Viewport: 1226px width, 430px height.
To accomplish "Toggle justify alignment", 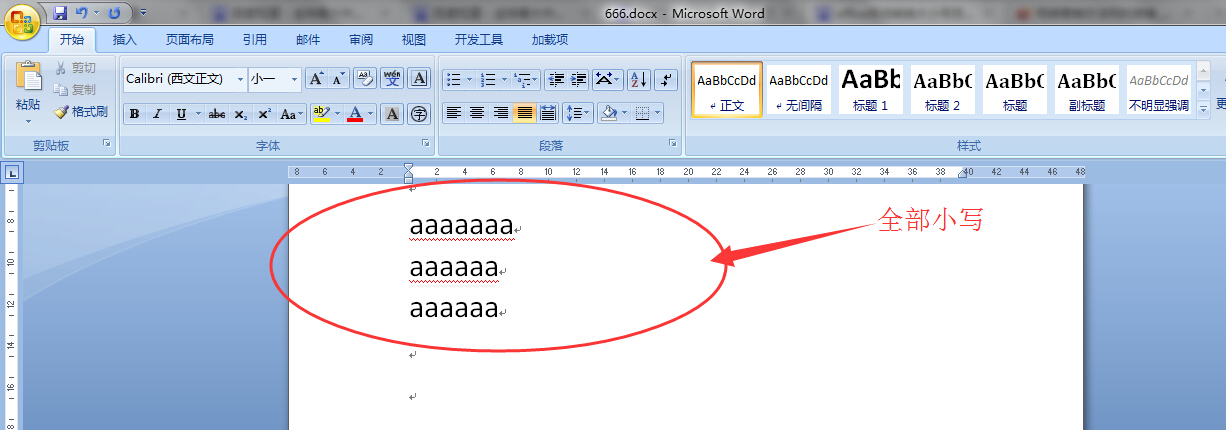I will pyautogui.click(x=525, y=113).
